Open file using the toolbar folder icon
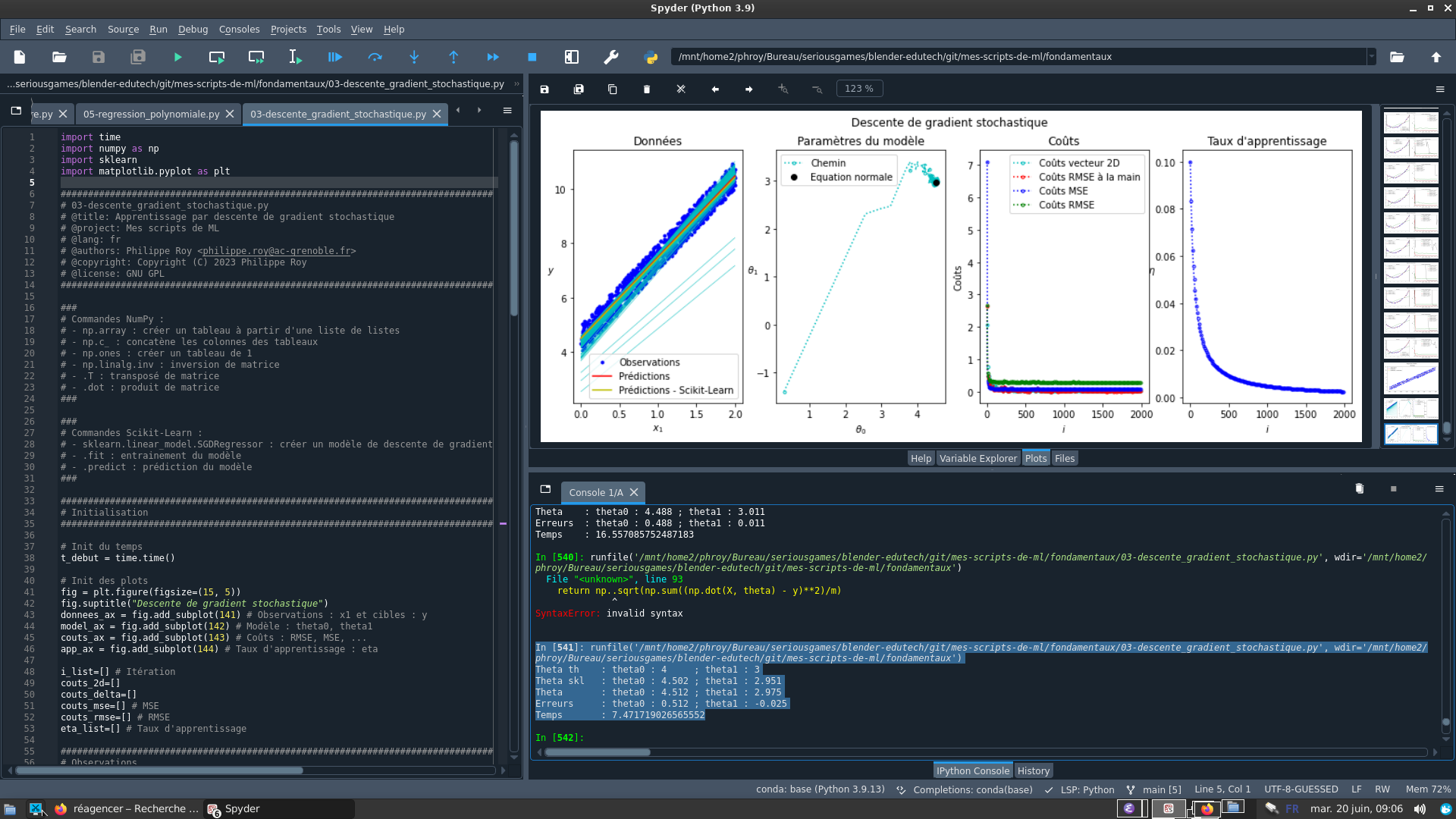The width and height of the screenshot is (1456, 819). pos(59,57)
